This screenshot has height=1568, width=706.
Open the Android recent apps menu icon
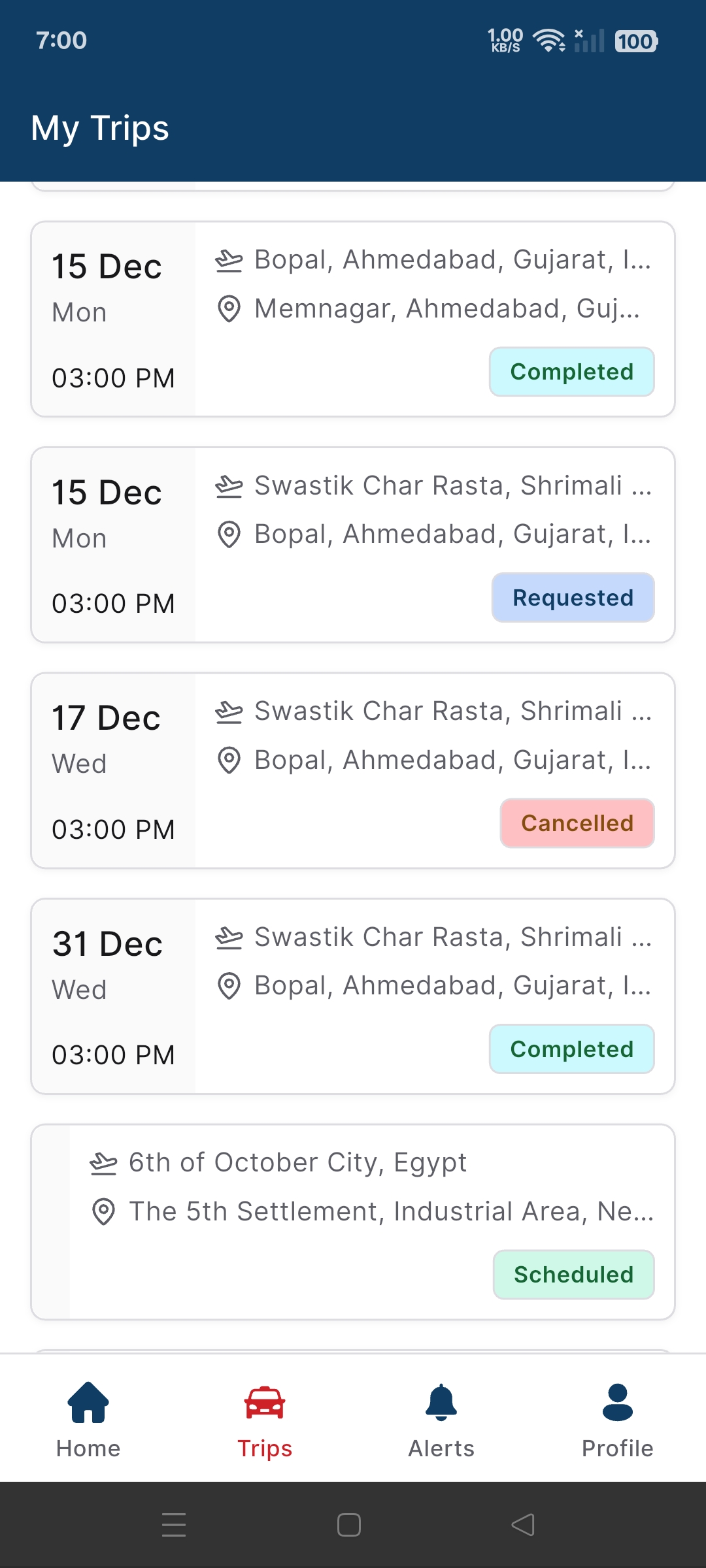coord(174,1525)
